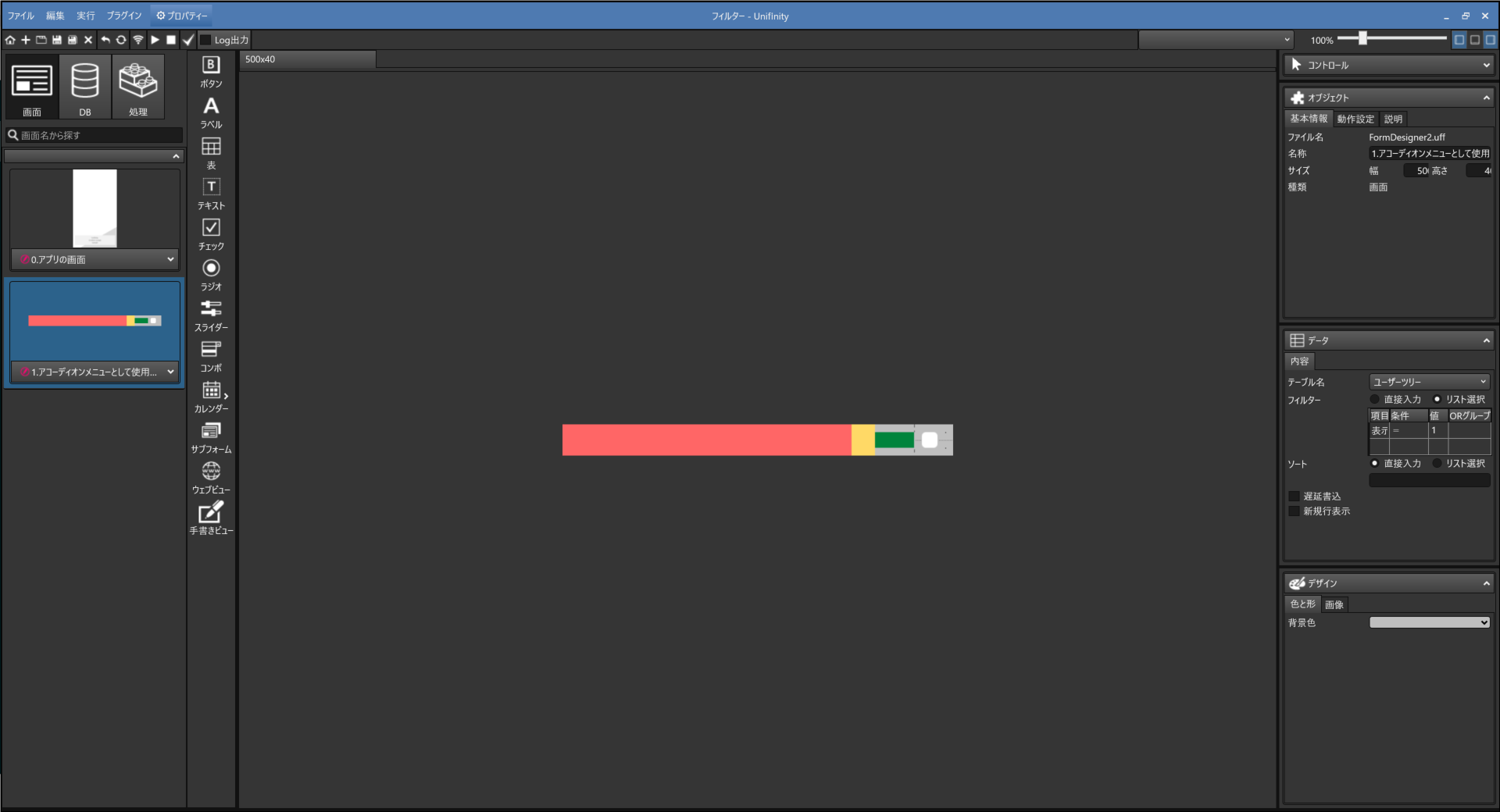This screenshot has height=812, width=1500.
Task: Open the 編集 menu
Action: pyautogui.click(x=55, y=16)
